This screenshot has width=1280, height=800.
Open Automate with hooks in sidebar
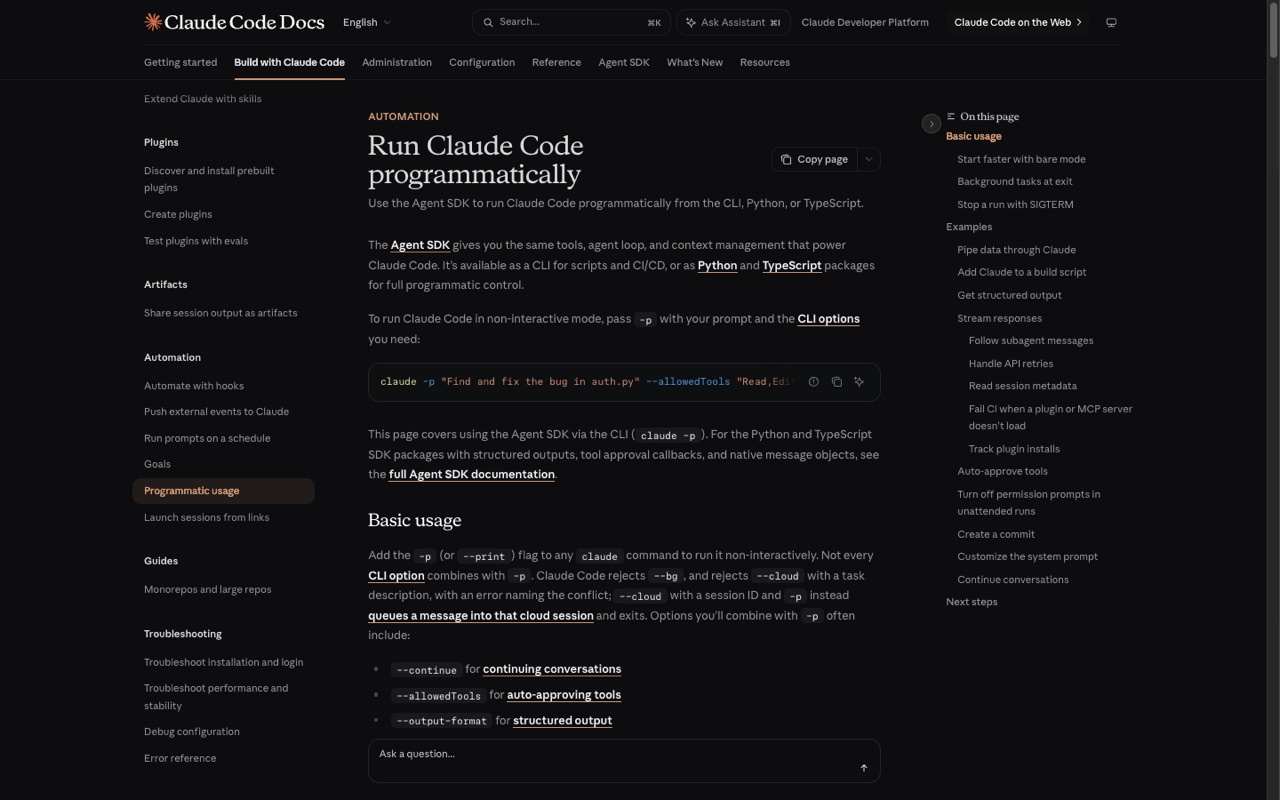click(x=194, y=386)
